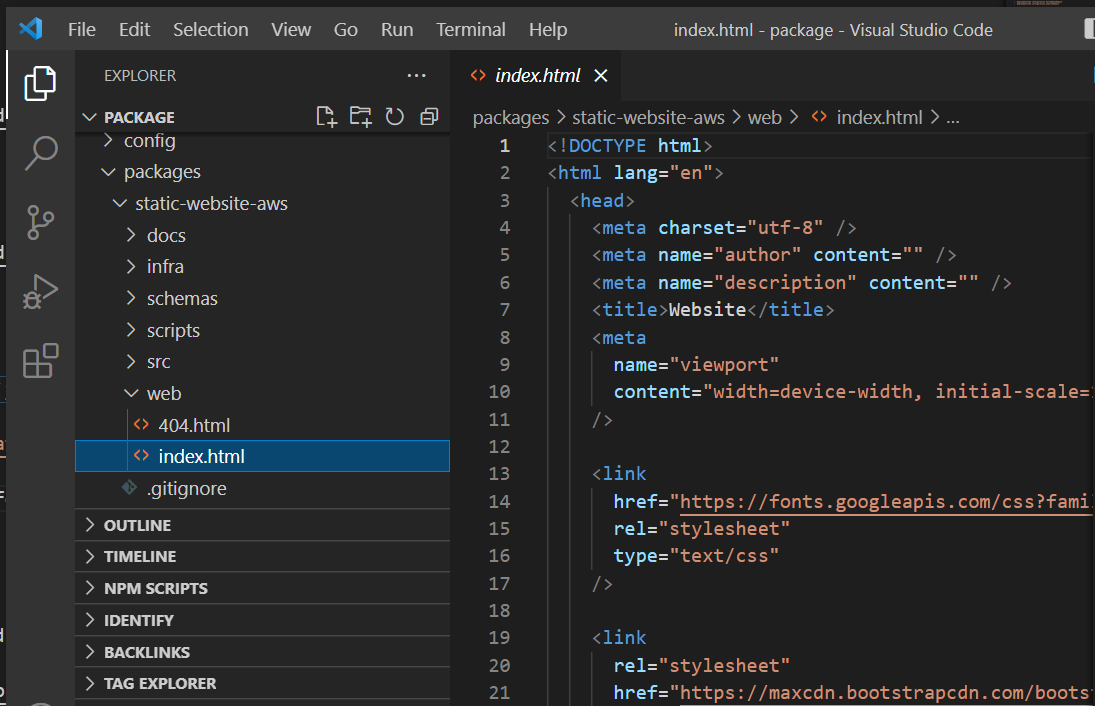Click the 'utf-8' charset value
The width and height of the screenshot is (1095, 706).
[785, 228]
